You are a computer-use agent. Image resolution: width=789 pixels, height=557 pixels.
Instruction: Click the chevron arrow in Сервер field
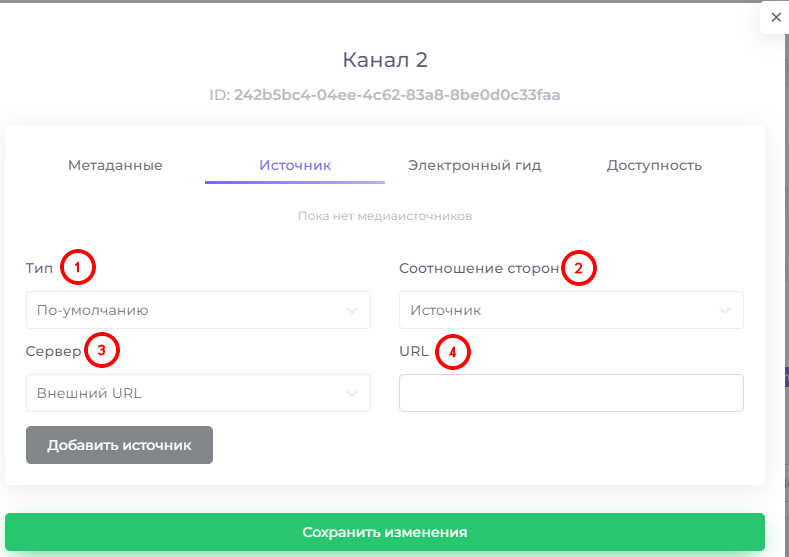pyautogui.click(x=352, y=393)
